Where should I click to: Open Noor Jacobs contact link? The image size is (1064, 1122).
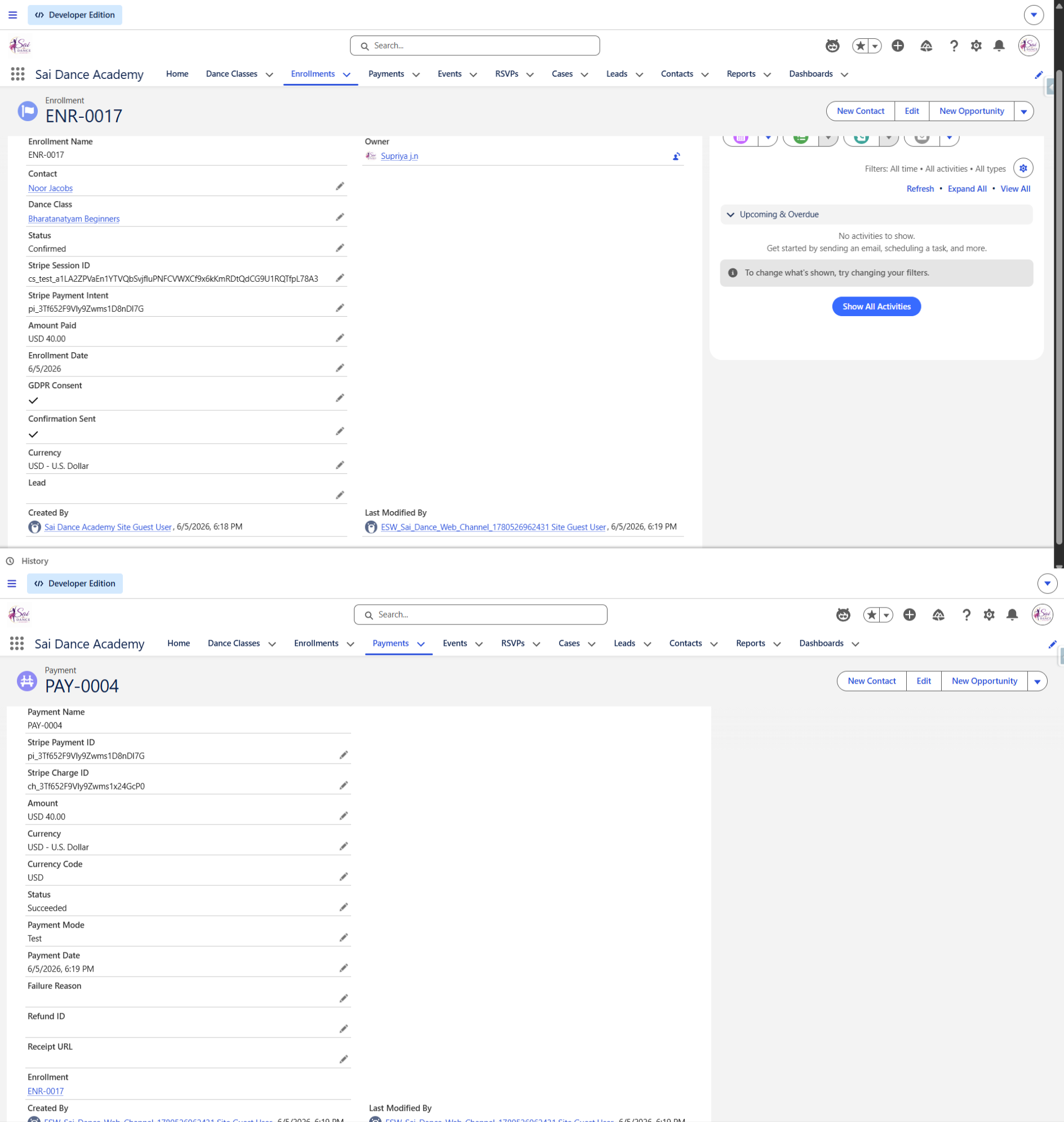[x=51, y=188]
